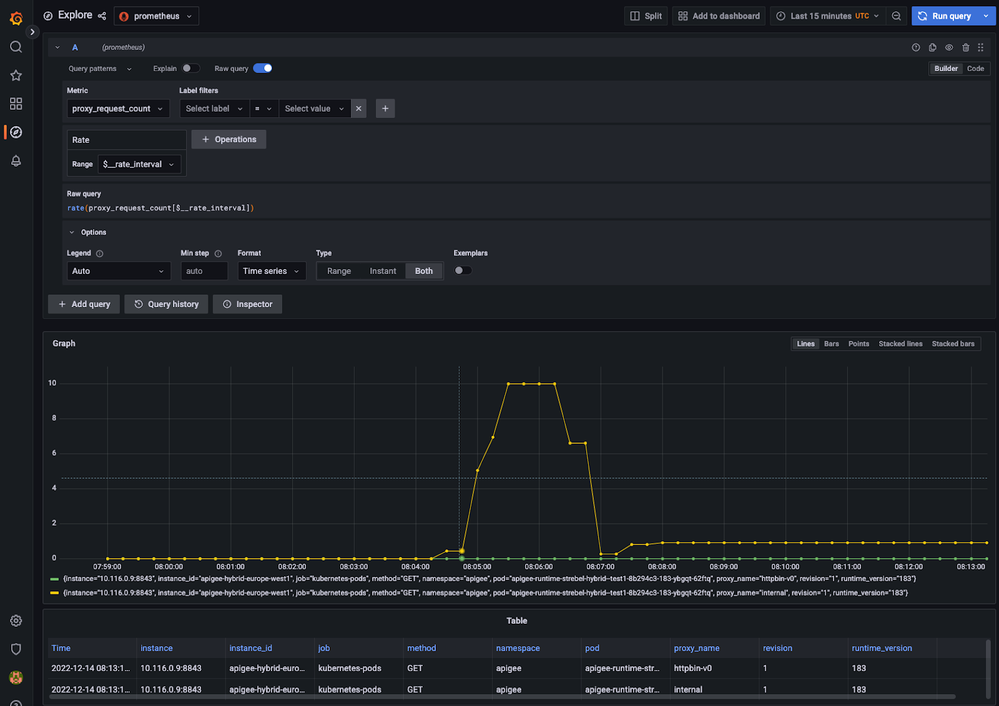Click Add to dashboard button
Screen dimensions: 999x706
(x=719, y=16)
